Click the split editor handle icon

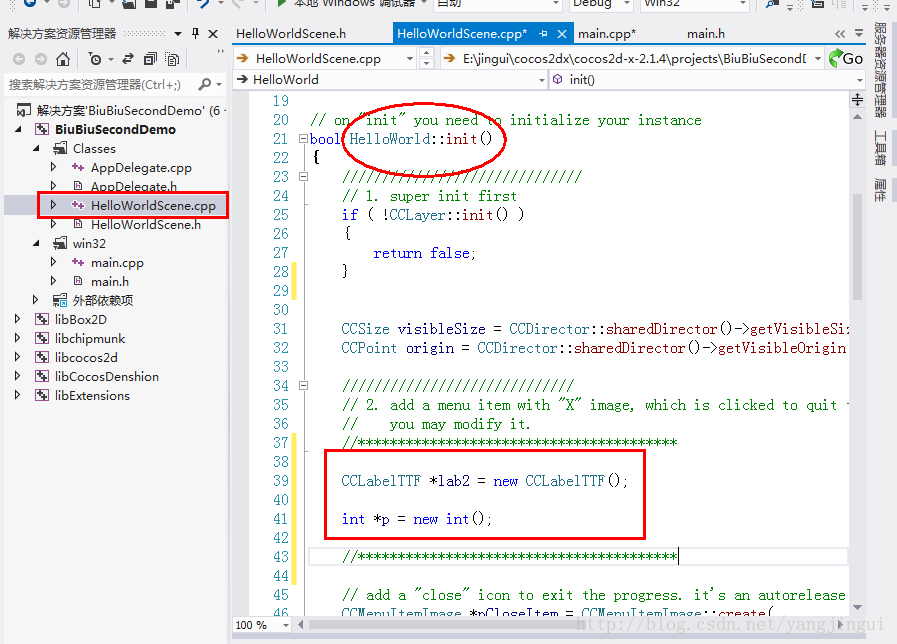(x=857, y=100)
